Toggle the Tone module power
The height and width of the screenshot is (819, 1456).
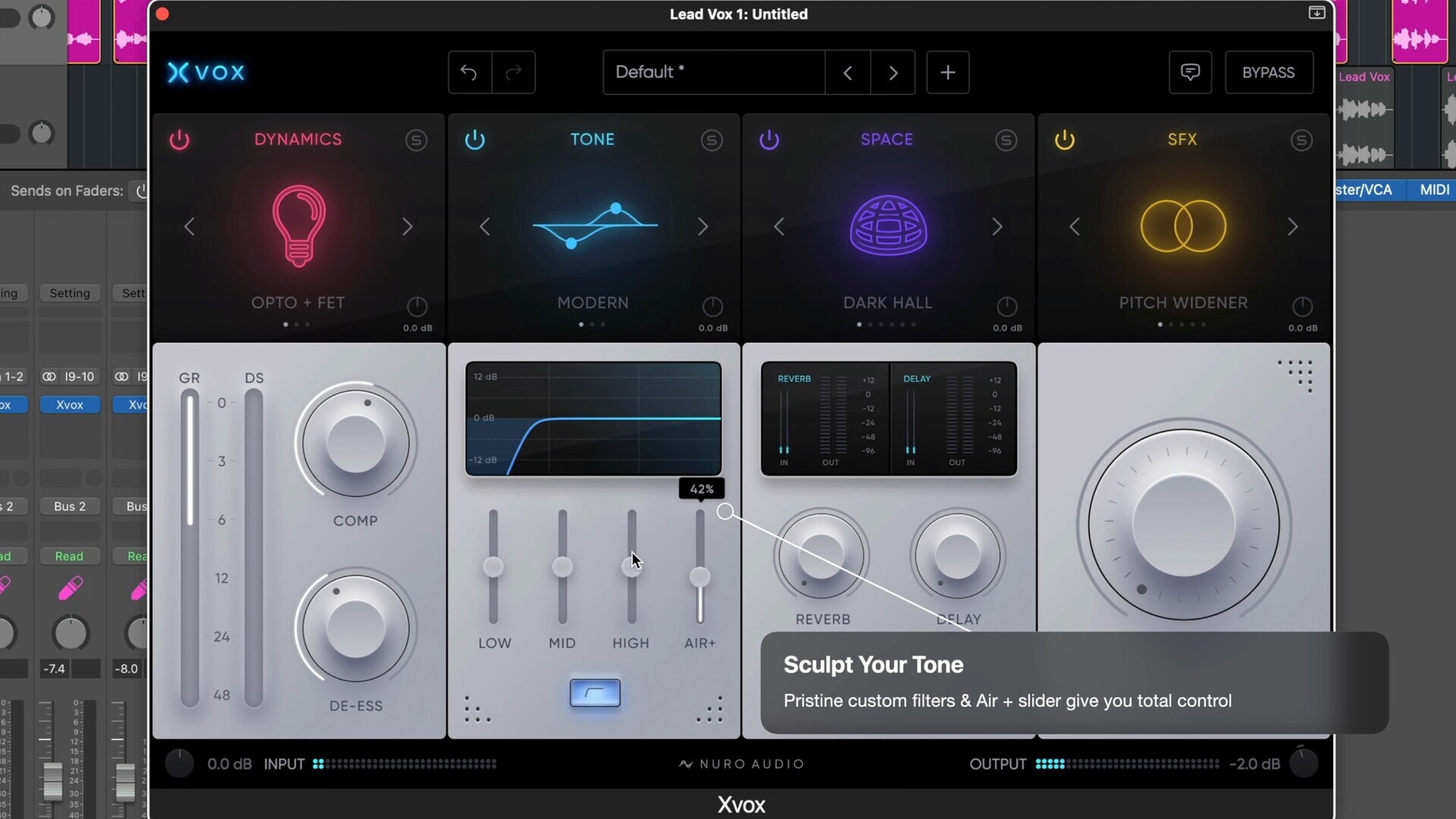click(475, 140)
